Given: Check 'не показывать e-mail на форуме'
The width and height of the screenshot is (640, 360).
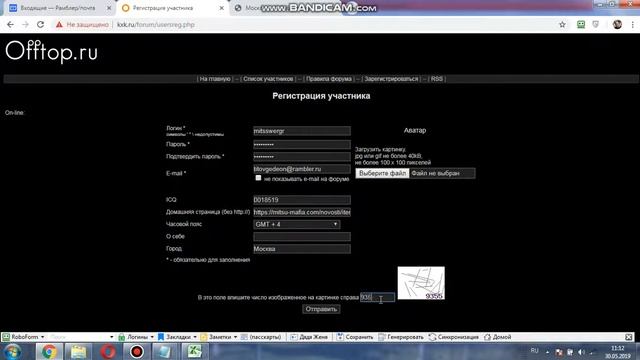Looking at the screenshot, I should (x=258, y=178).
